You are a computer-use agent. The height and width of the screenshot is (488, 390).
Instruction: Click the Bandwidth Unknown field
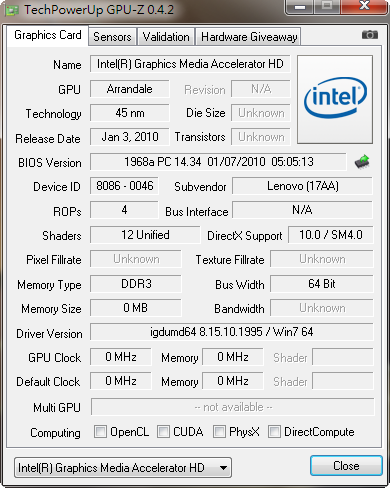click(322, 308)
